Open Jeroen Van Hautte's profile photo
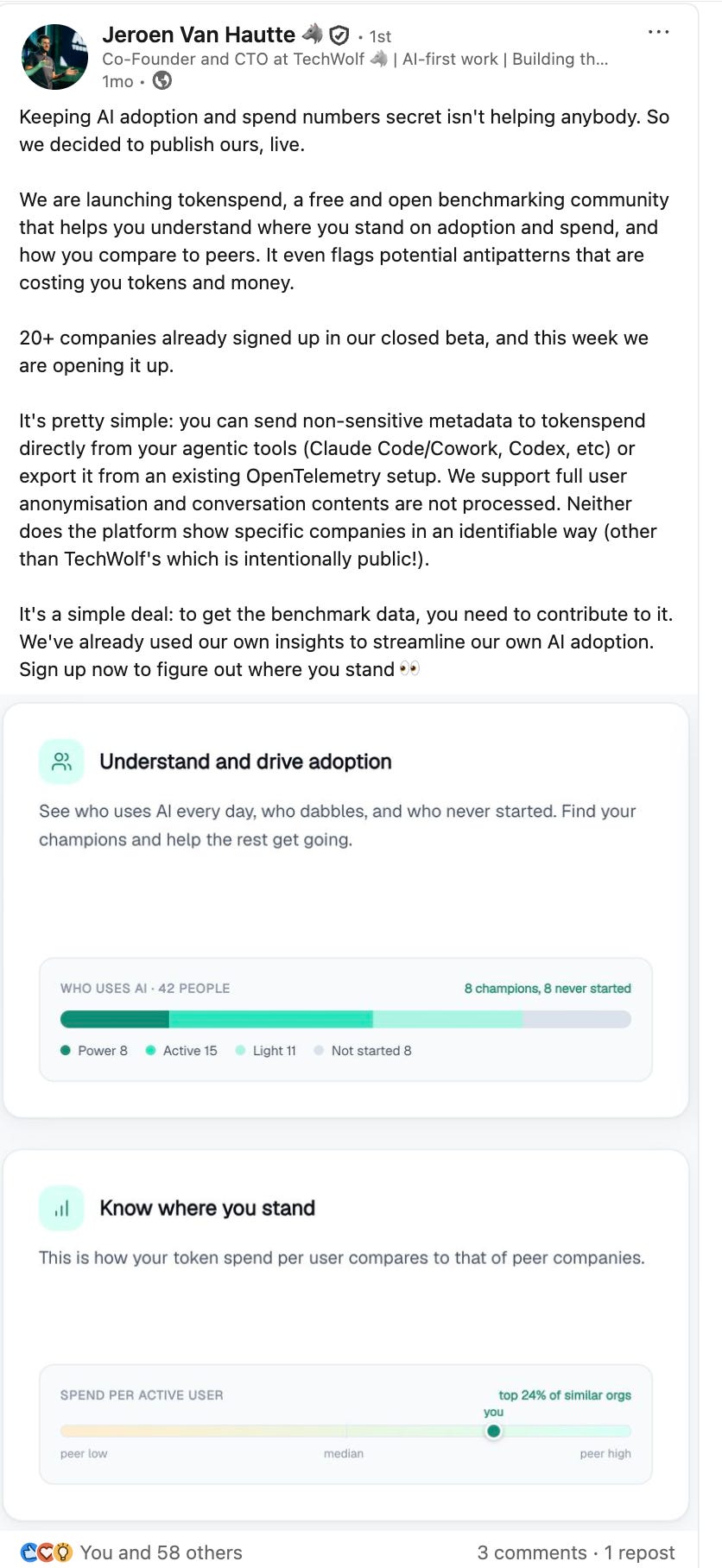Screen dimensions: 722x1568 tap(54, 57)
